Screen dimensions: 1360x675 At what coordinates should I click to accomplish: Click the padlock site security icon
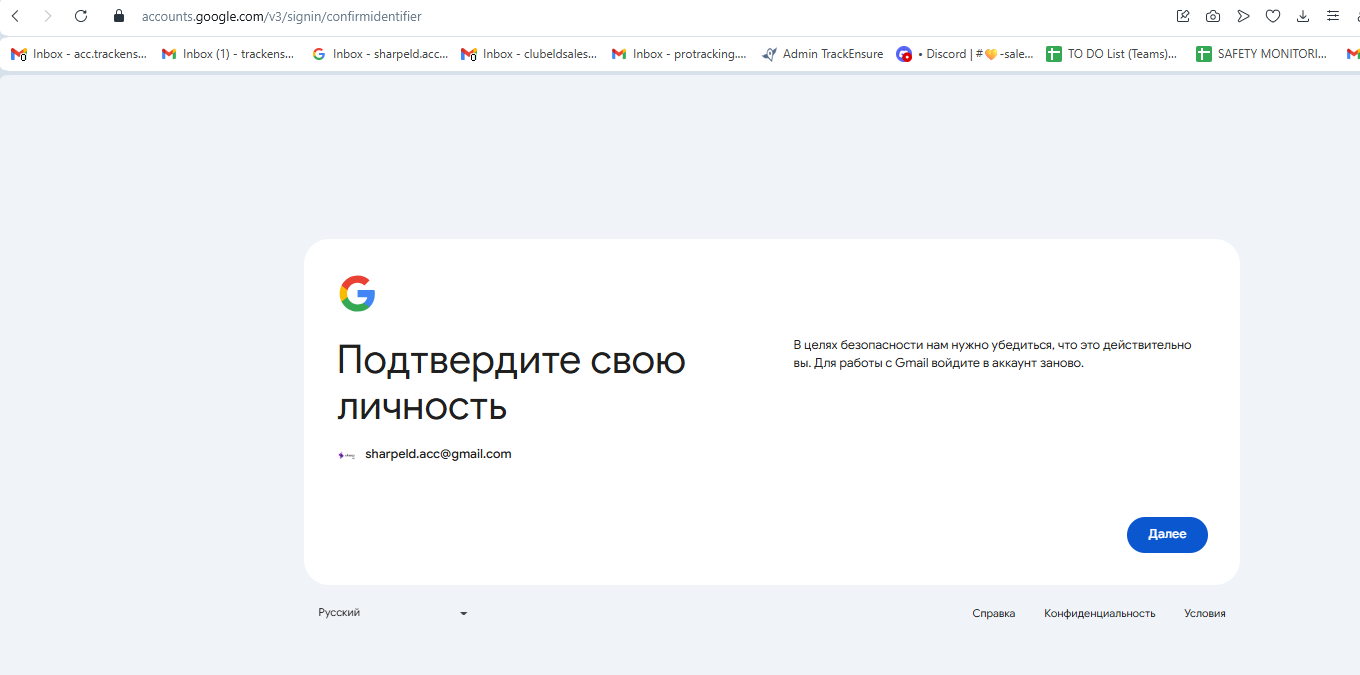pyautogui.click(x=119, y=16)
